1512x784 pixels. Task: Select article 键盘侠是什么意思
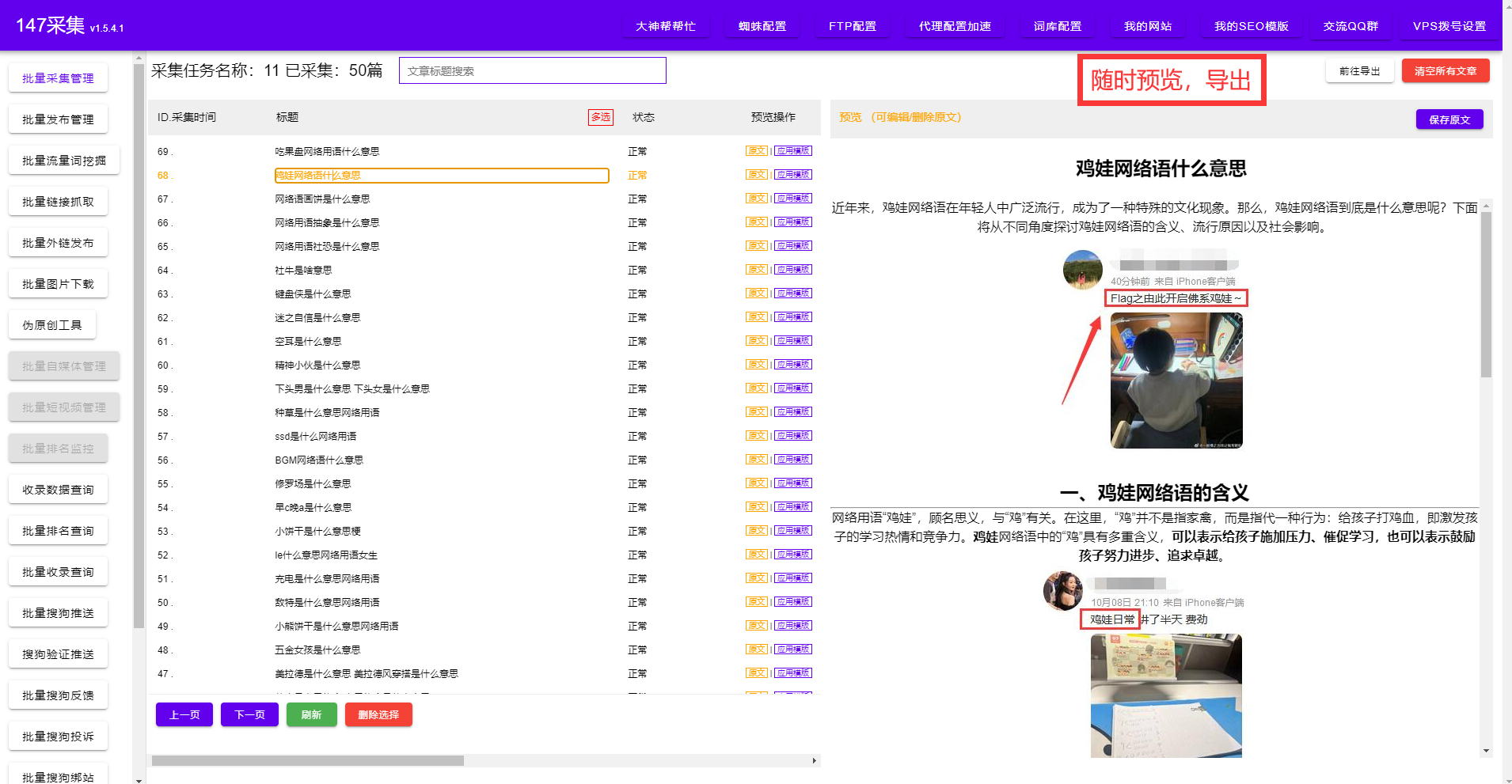click(313, 294)
